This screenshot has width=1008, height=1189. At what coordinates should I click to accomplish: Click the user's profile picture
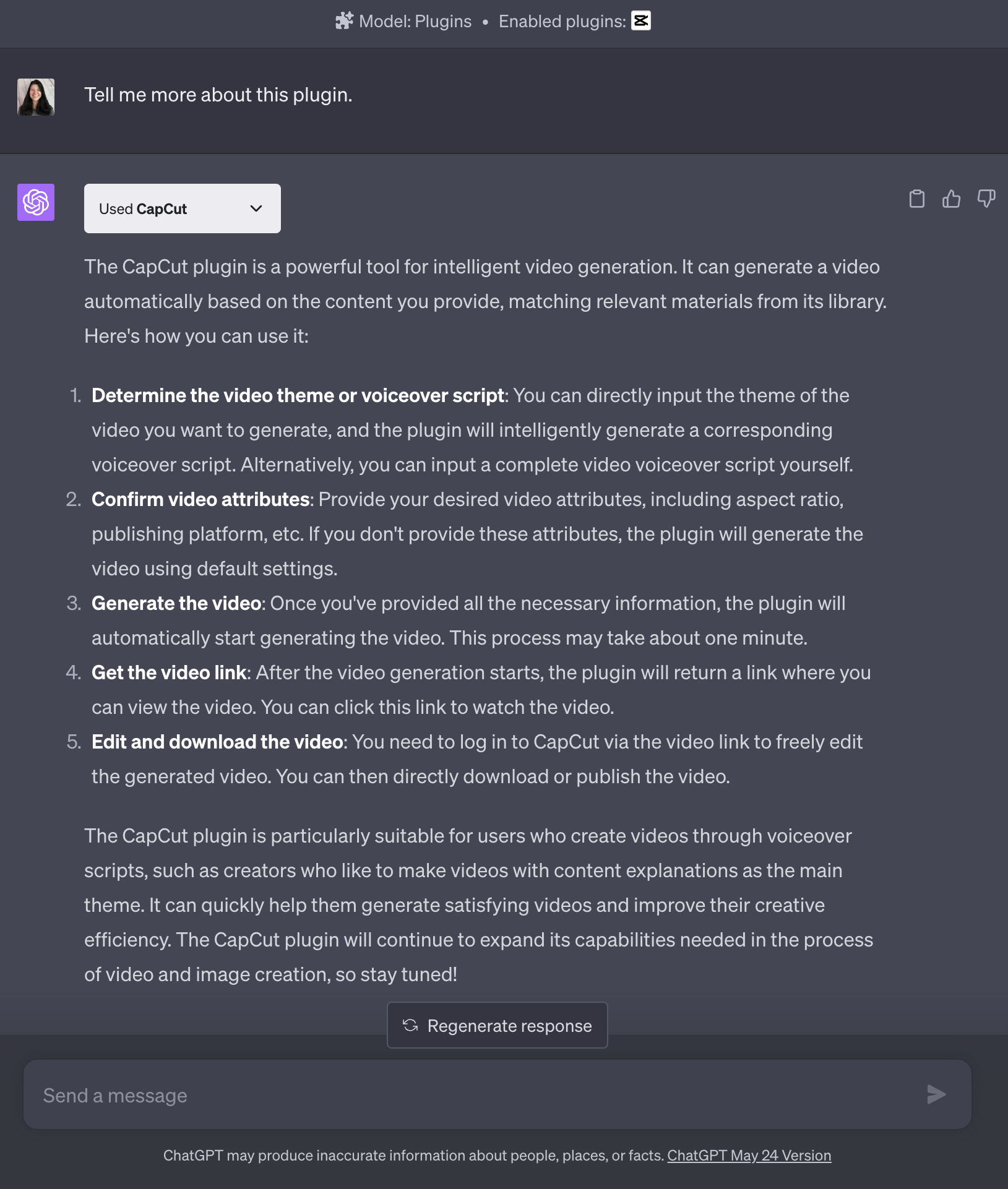[35, 96]
